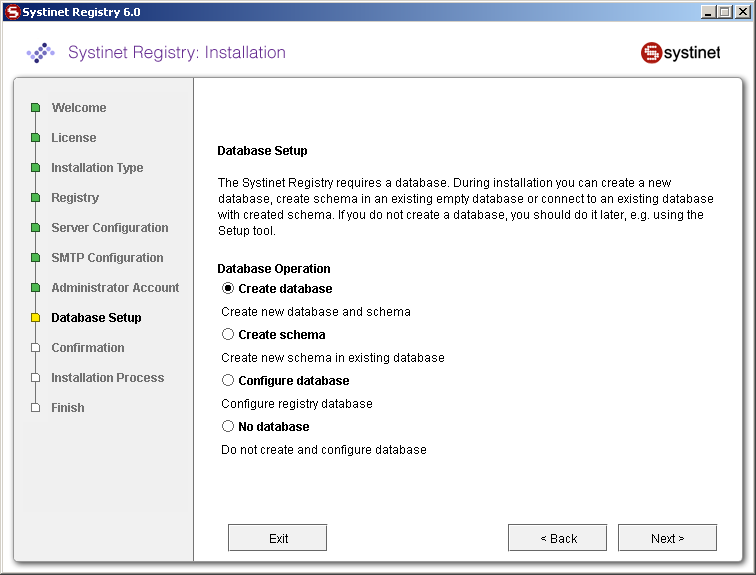The height and width of the screenshot is (575, 756).
Task: Click green marker beside Welcome step
Action: (x=35, y=107)
